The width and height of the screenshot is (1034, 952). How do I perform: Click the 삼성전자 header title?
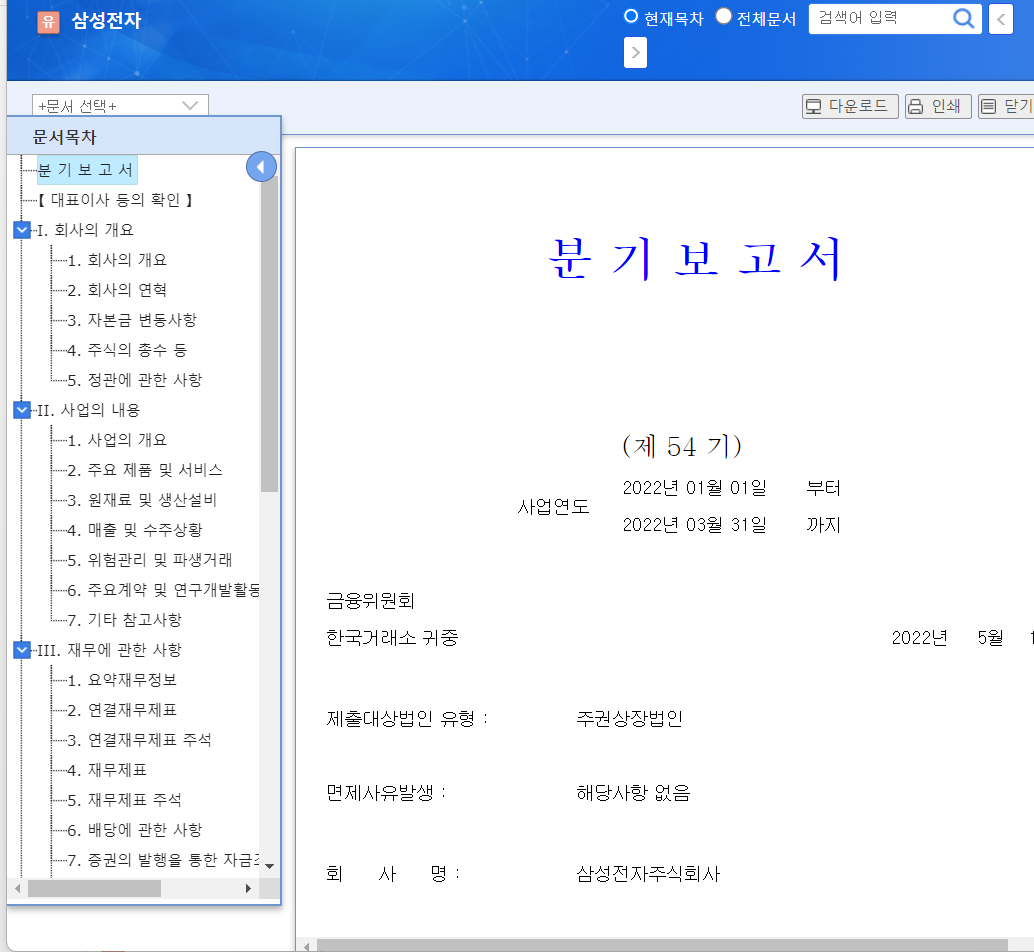(106, 20)
